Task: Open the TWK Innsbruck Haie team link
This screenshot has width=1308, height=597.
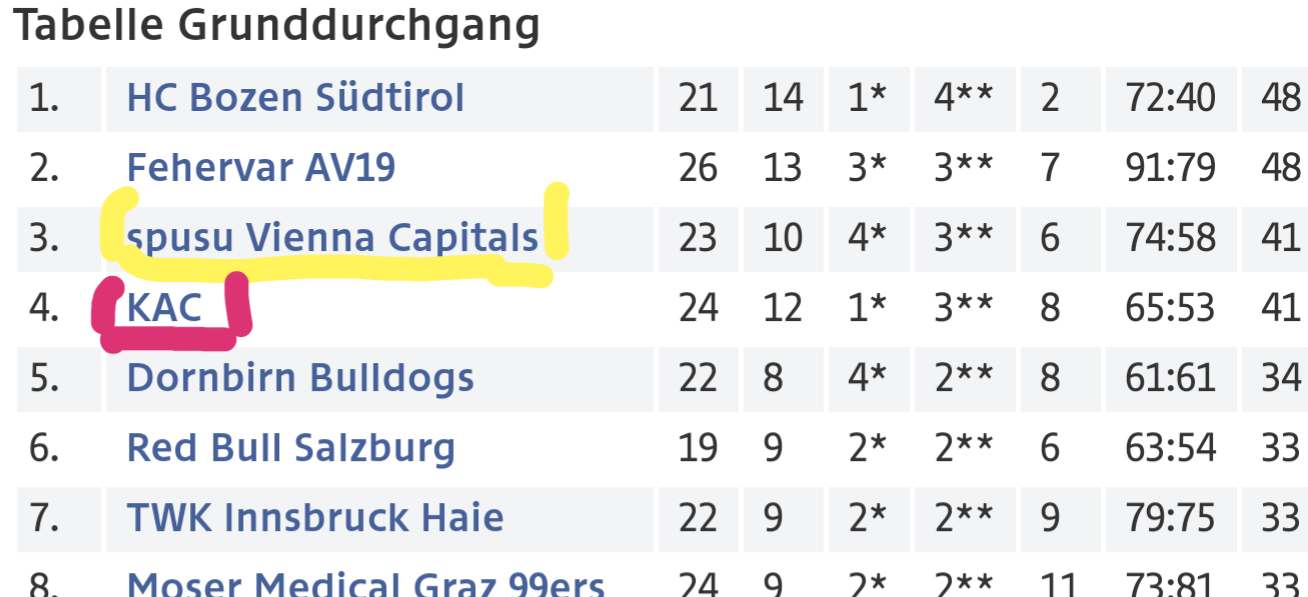Action: [x=315, y=518]
